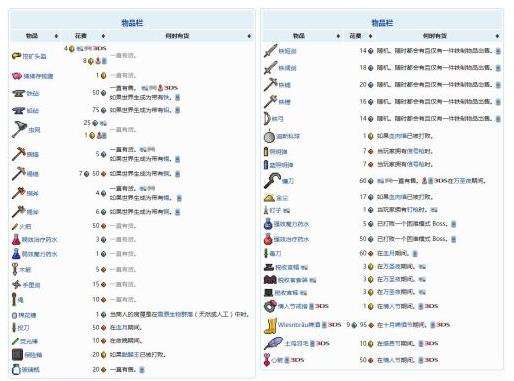Click the torch icon in left table

[x=15, y=226]
